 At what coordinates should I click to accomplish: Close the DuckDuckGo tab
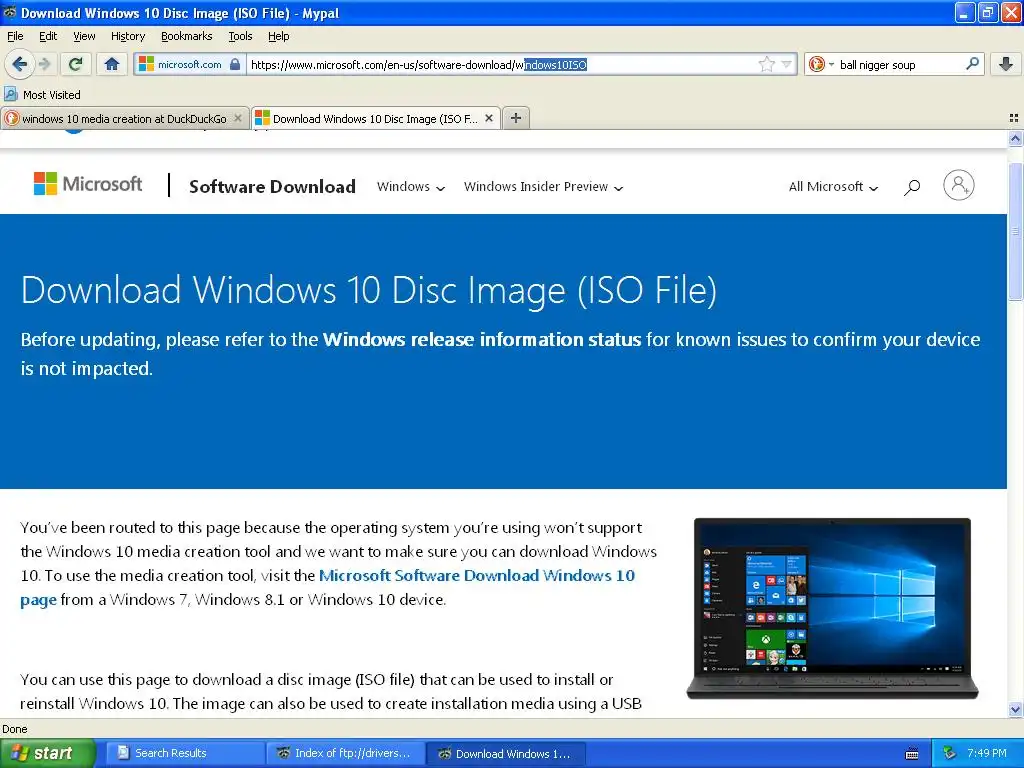coord(238,118)
